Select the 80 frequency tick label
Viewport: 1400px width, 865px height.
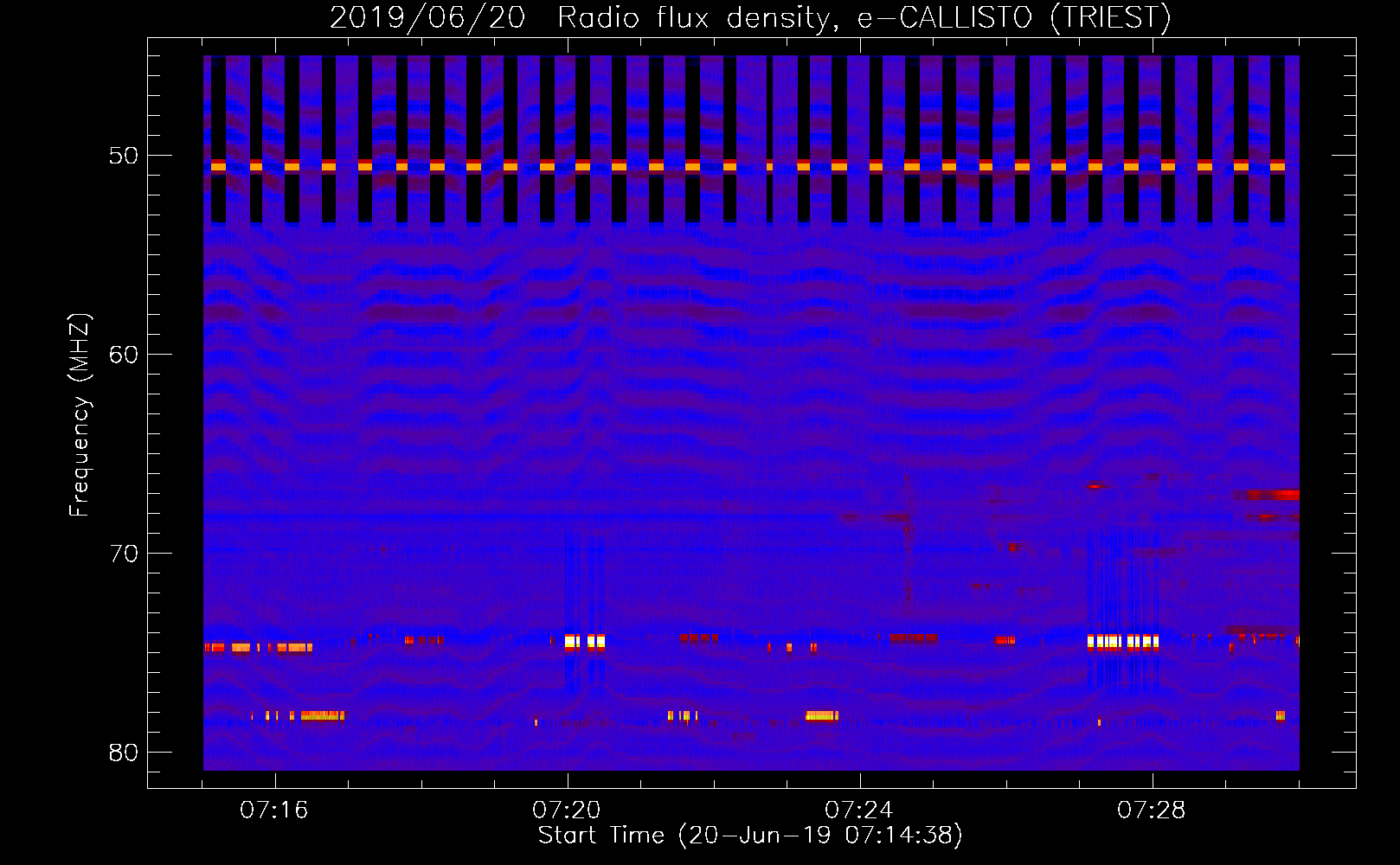pos(125,753)
